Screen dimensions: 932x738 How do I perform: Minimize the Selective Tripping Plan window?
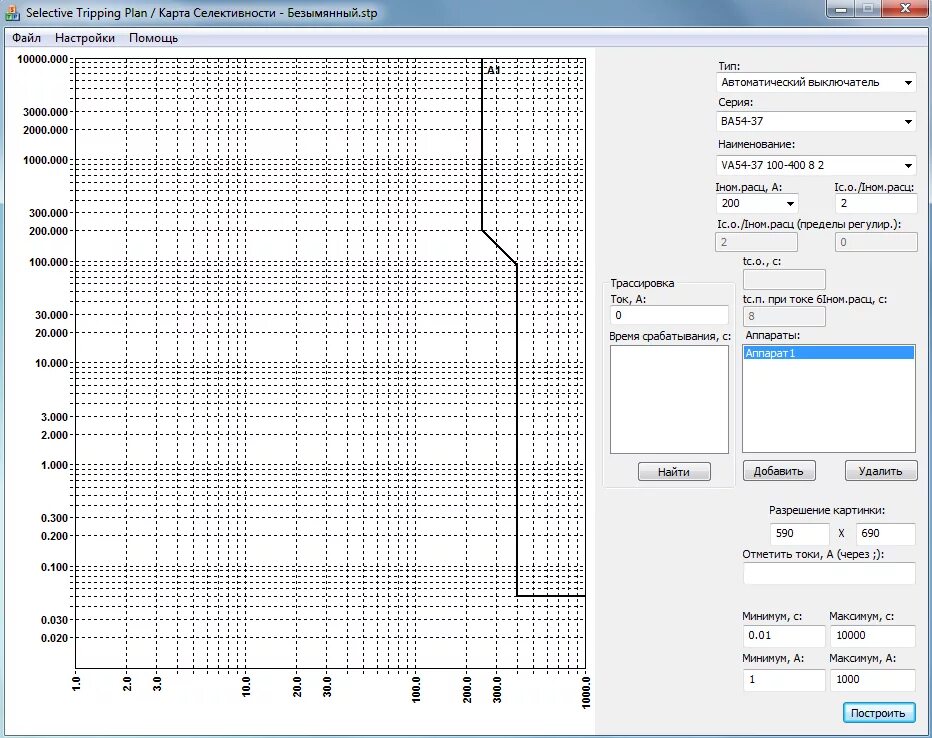840,9
